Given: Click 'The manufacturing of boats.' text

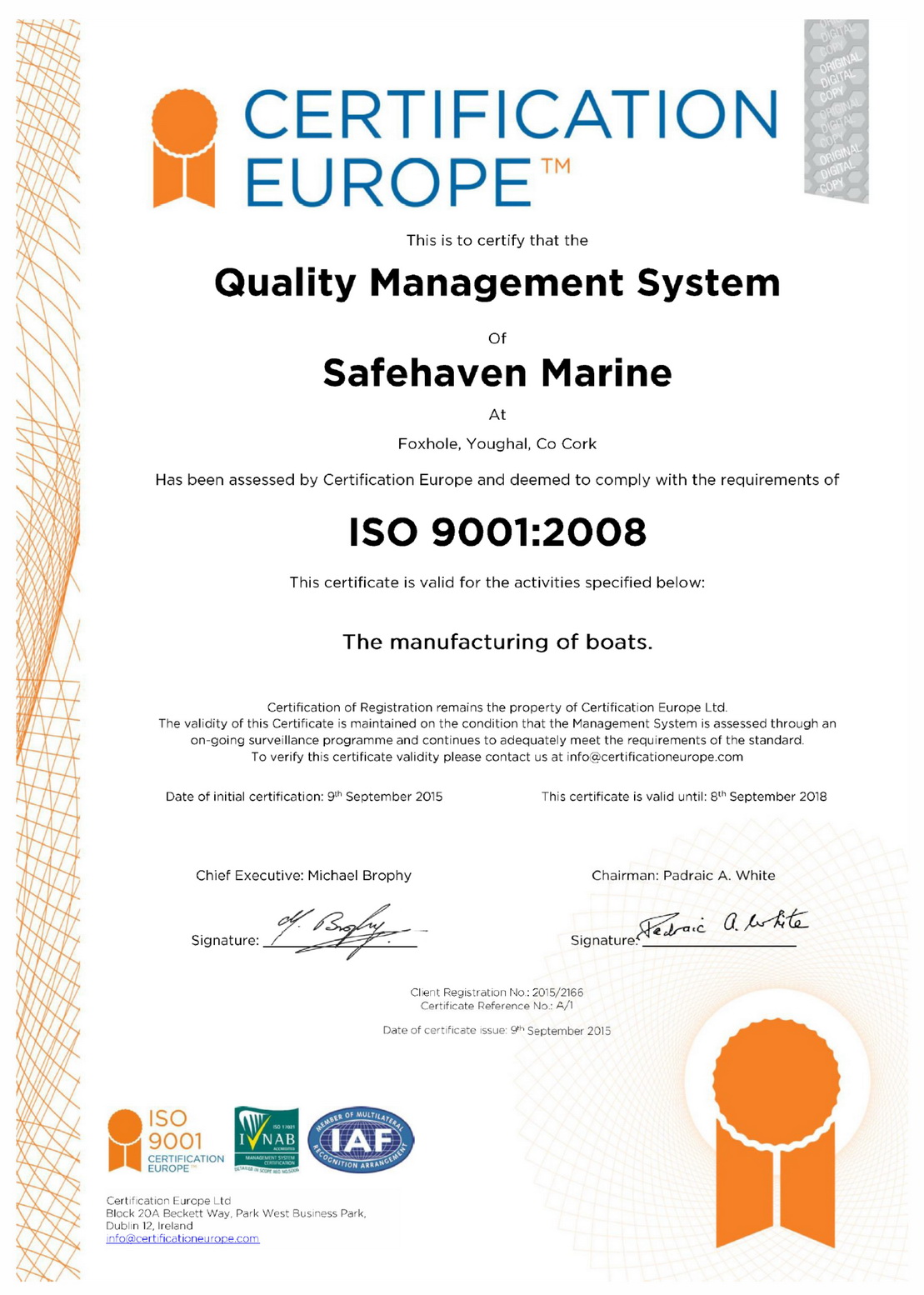Looking at the screenshot, I should click(497, 642).
